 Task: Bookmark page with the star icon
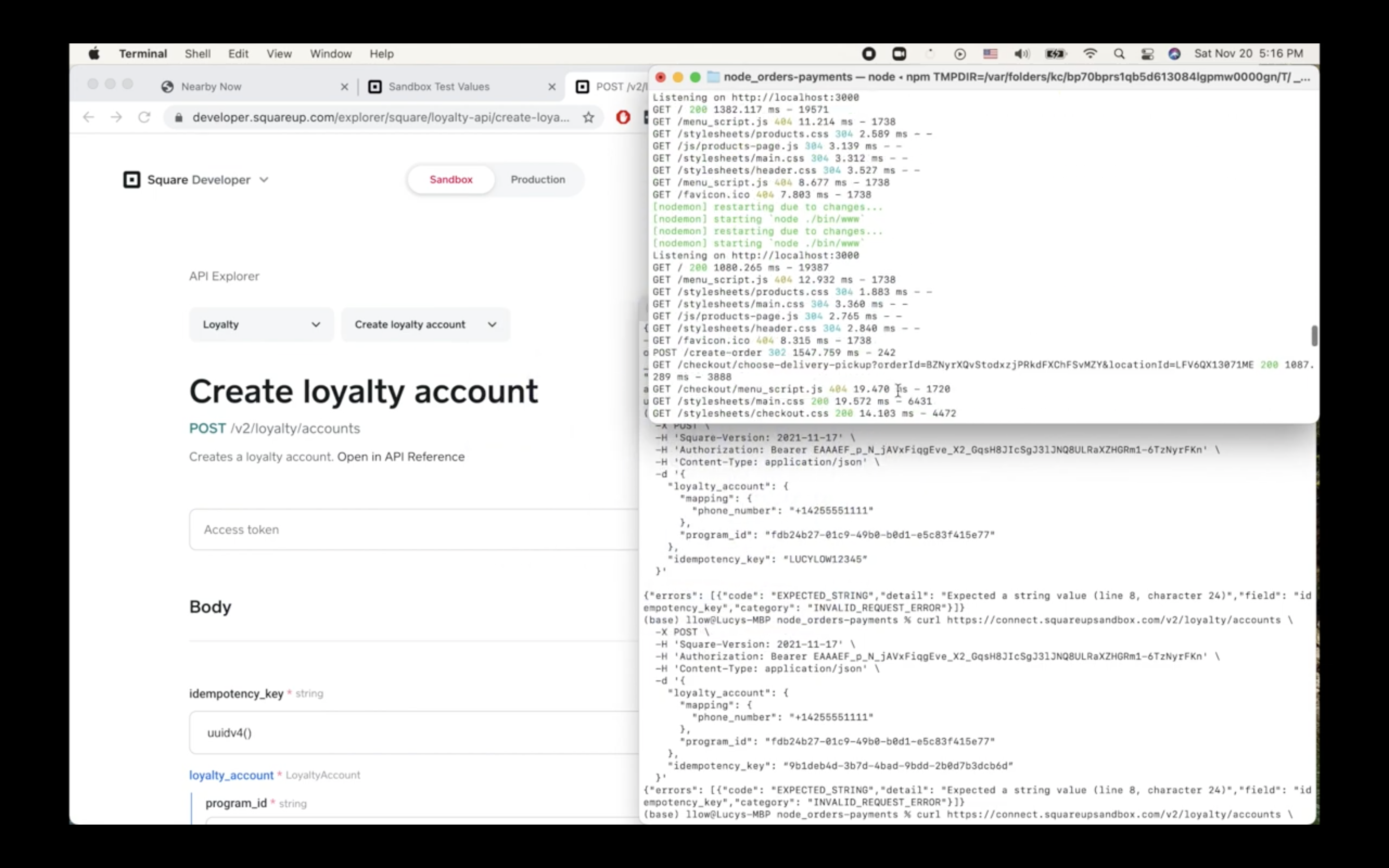[588, 117]
